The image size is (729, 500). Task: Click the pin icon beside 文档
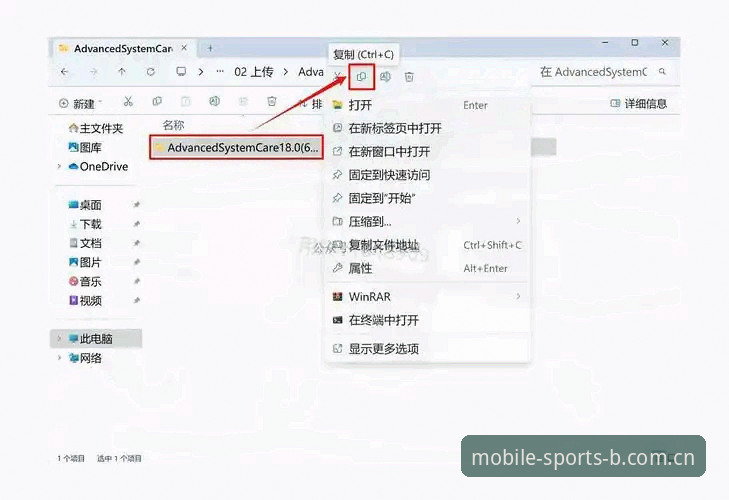click(136, 243)
